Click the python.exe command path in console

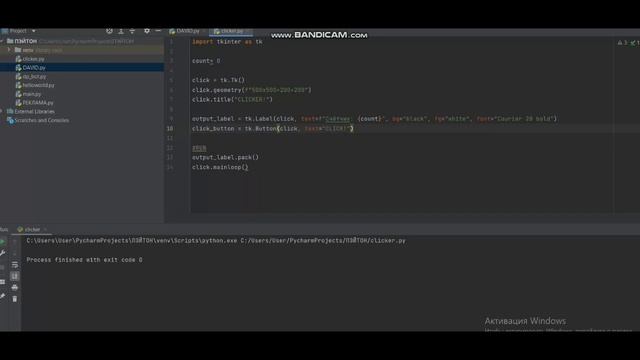pyautogui.click(x=131, y=241)
